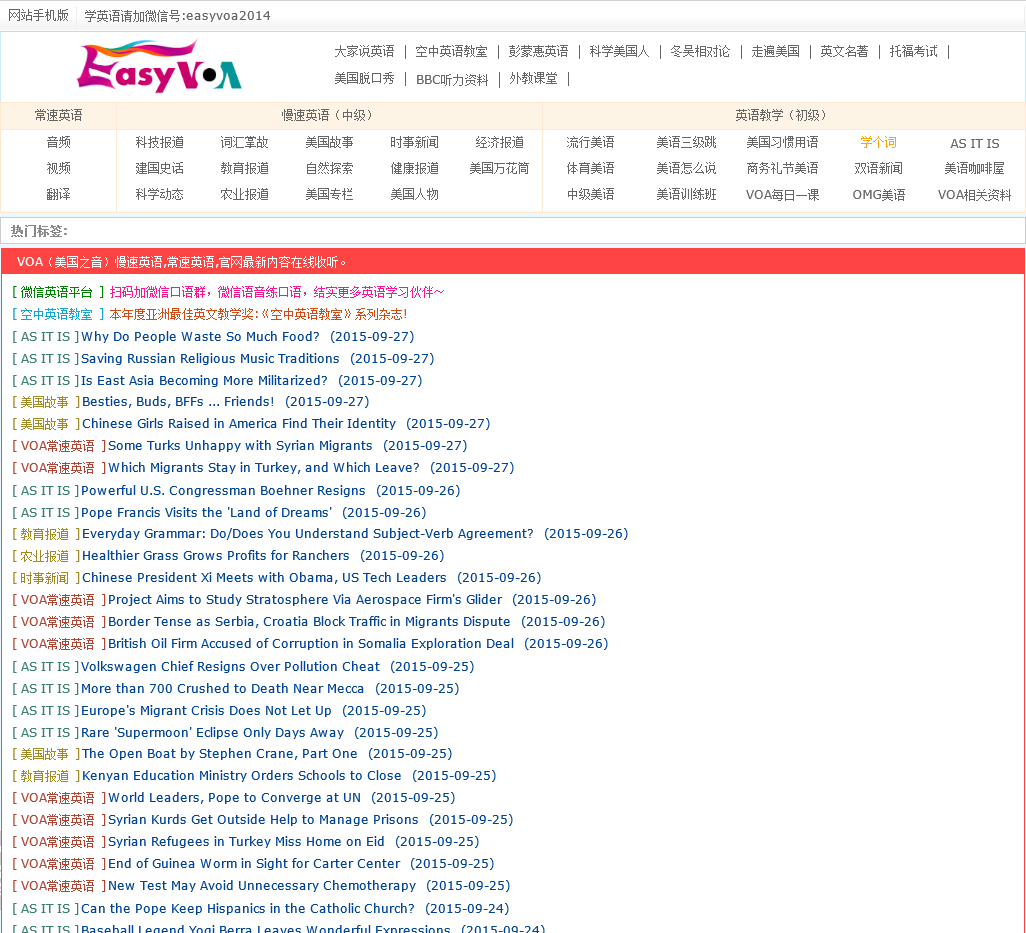This screenshot has width=1026, height=933.
Task: Open the 网站手机版 link
Action: (39, 15)
